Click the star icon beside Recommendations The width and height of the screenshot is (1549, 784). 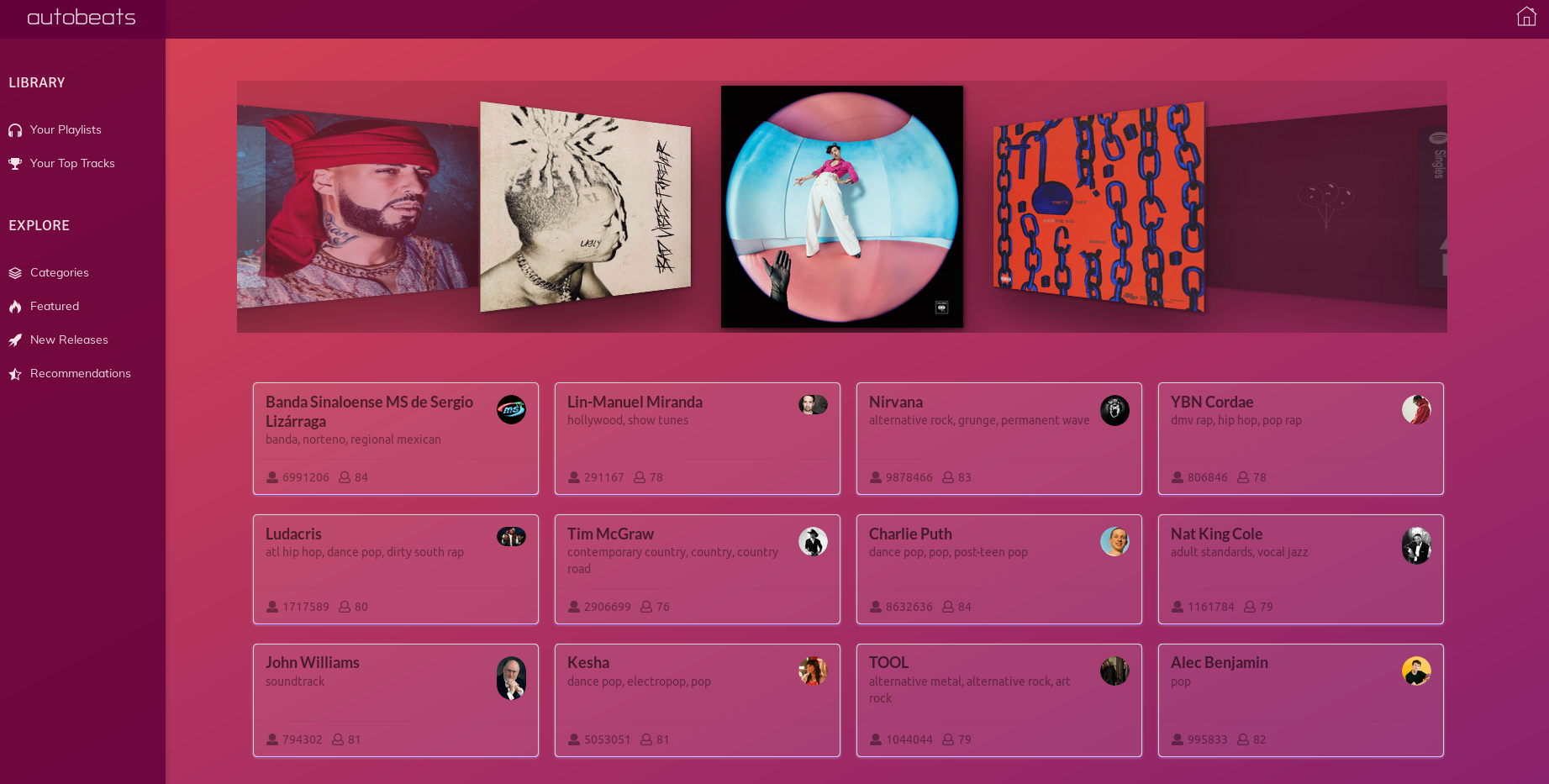coord(15,374)
